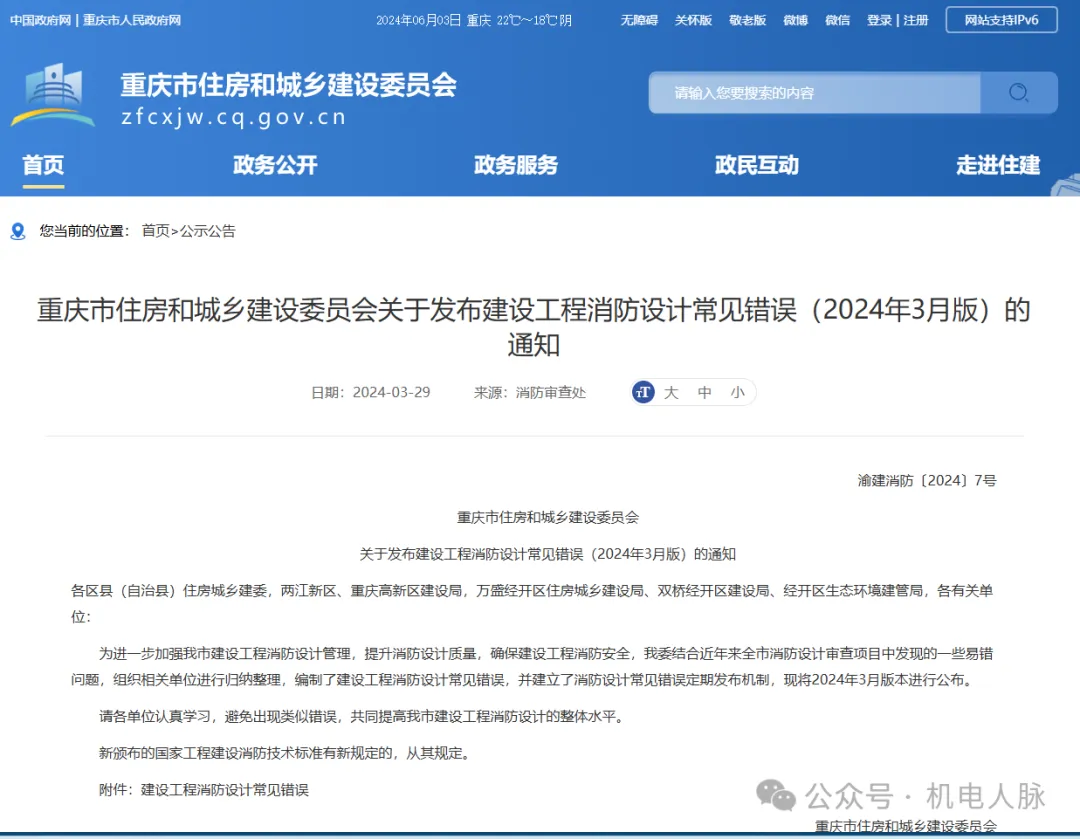
Task: Select 大 to enlarge article text
Action: pos(671,392)
